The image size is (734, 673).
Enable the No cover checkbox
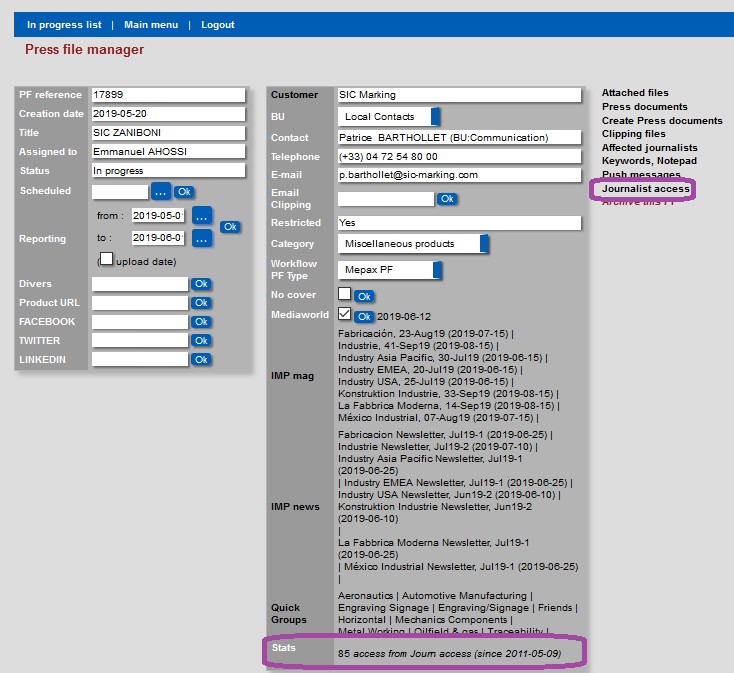[345, 294]
